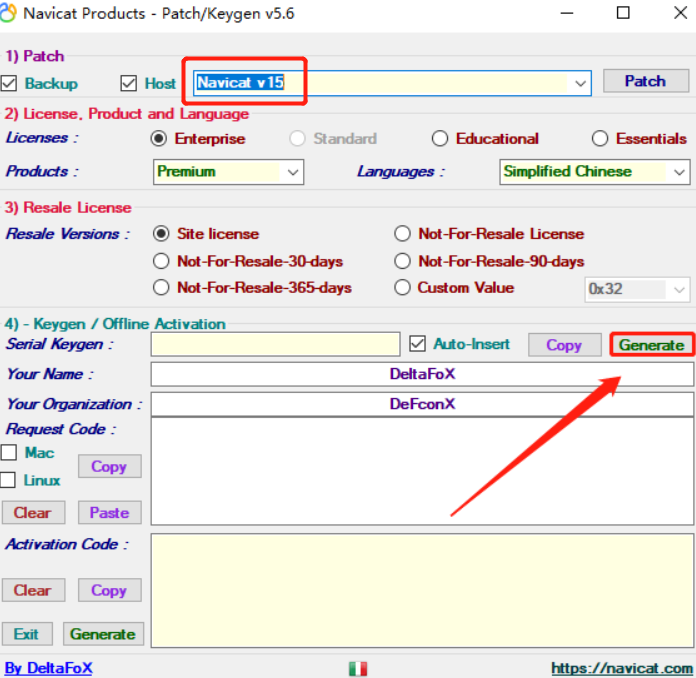Pick Not-For-Resale-365-days radio option
This screenshot has height=678, width=696.
(161, 288)
